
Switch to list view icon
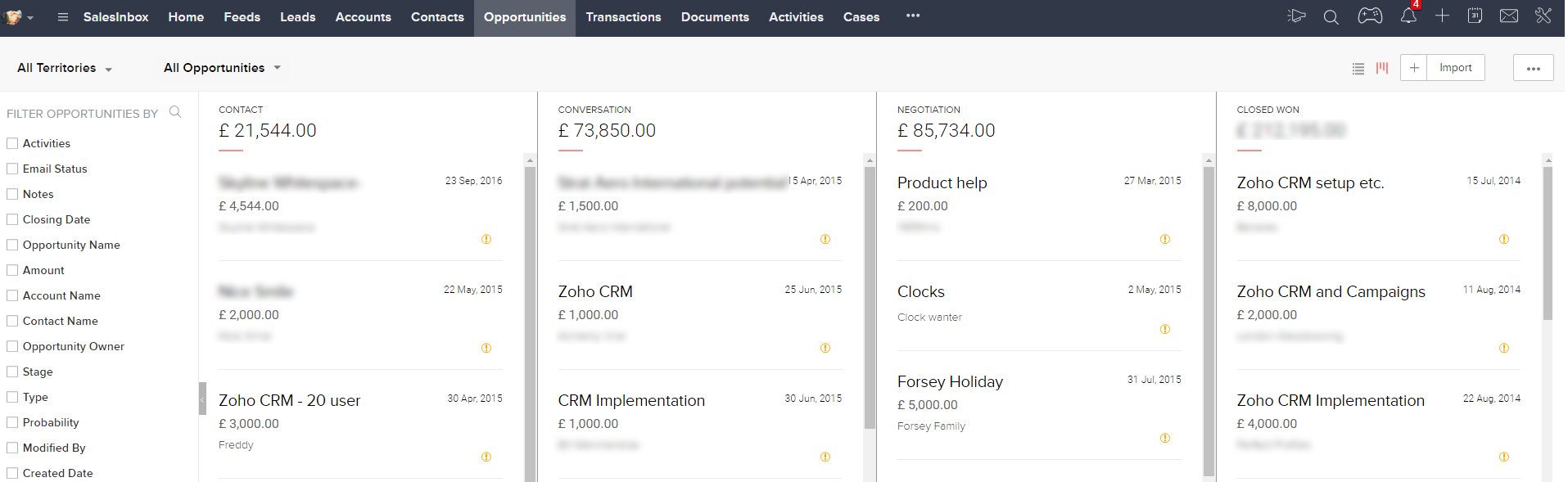click(1358, 69)
